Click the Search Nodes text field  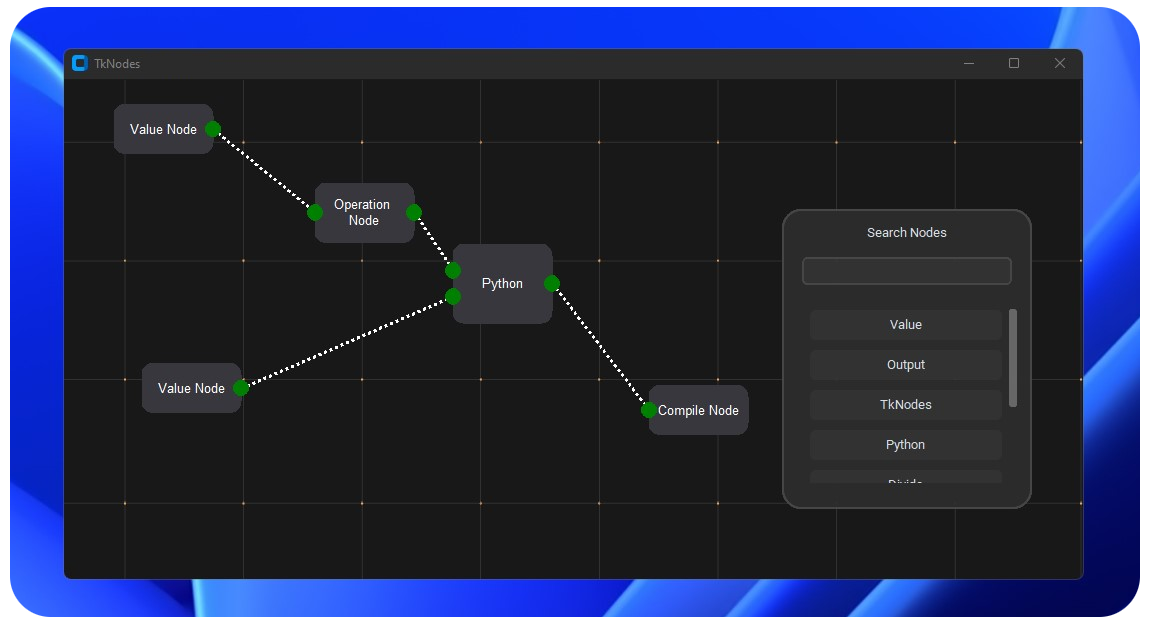[905, 270]
